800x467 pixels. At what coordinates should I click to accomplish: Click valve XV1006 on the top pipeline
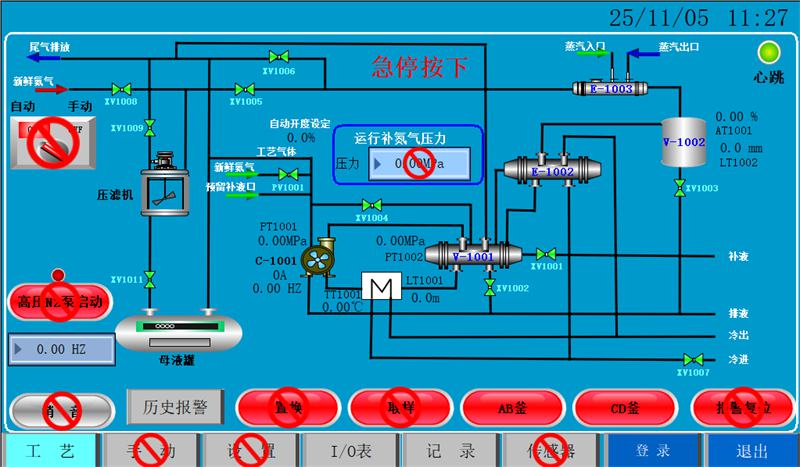[x=281, y=57]
